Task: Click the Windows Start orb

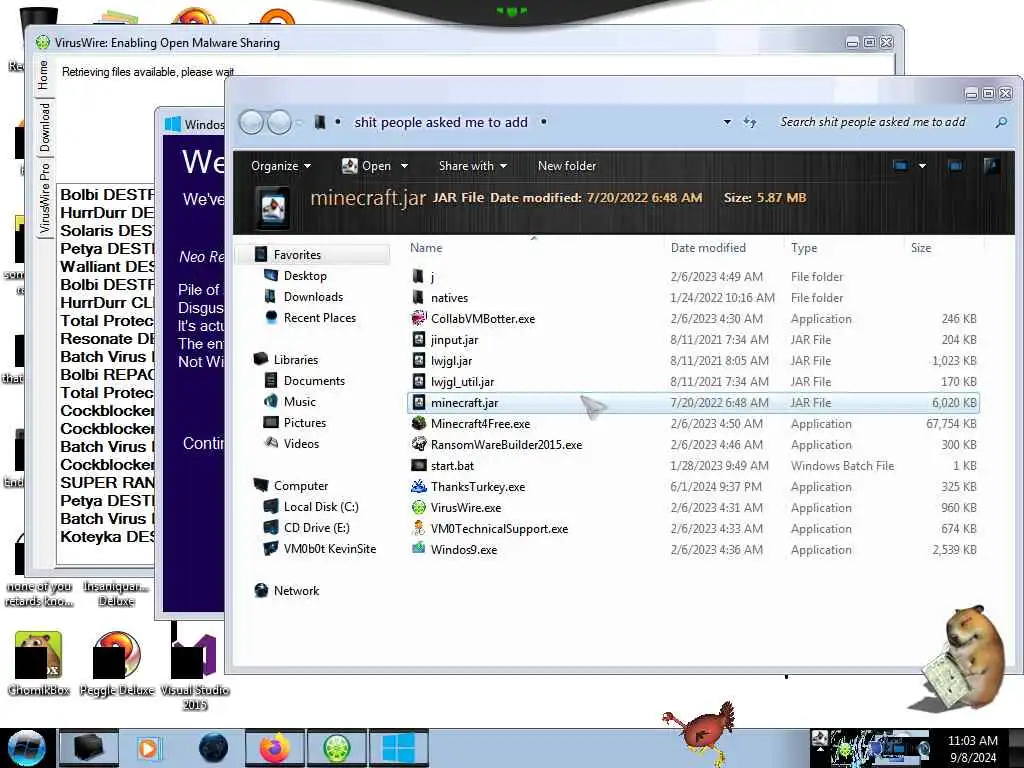Action: (x=26, y=748)
